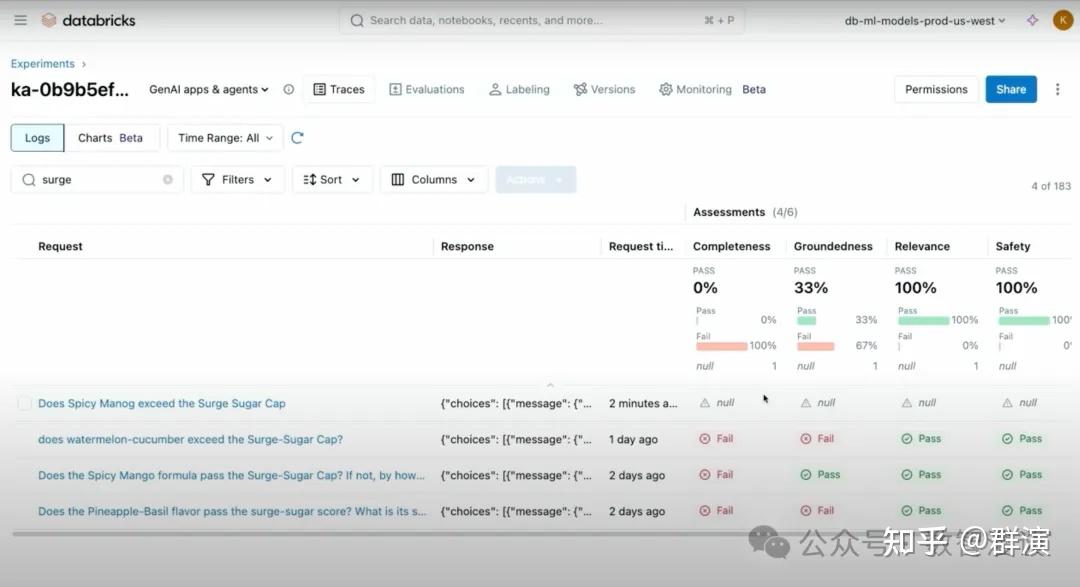Open the AI assistant sparkle icon
The width and height of the screenshot is (1080, 587).
click(x=1032, y=20)
